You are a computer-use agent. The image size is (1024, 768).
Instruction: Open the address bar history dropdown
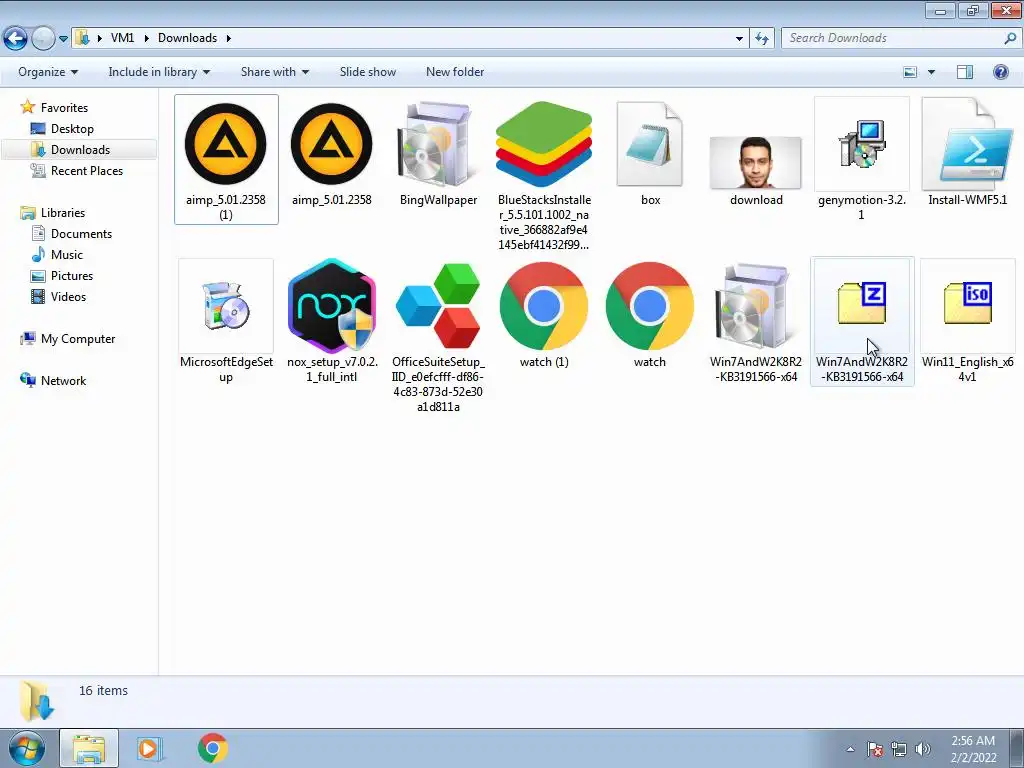pyautogui.click(x=739, y=39)
